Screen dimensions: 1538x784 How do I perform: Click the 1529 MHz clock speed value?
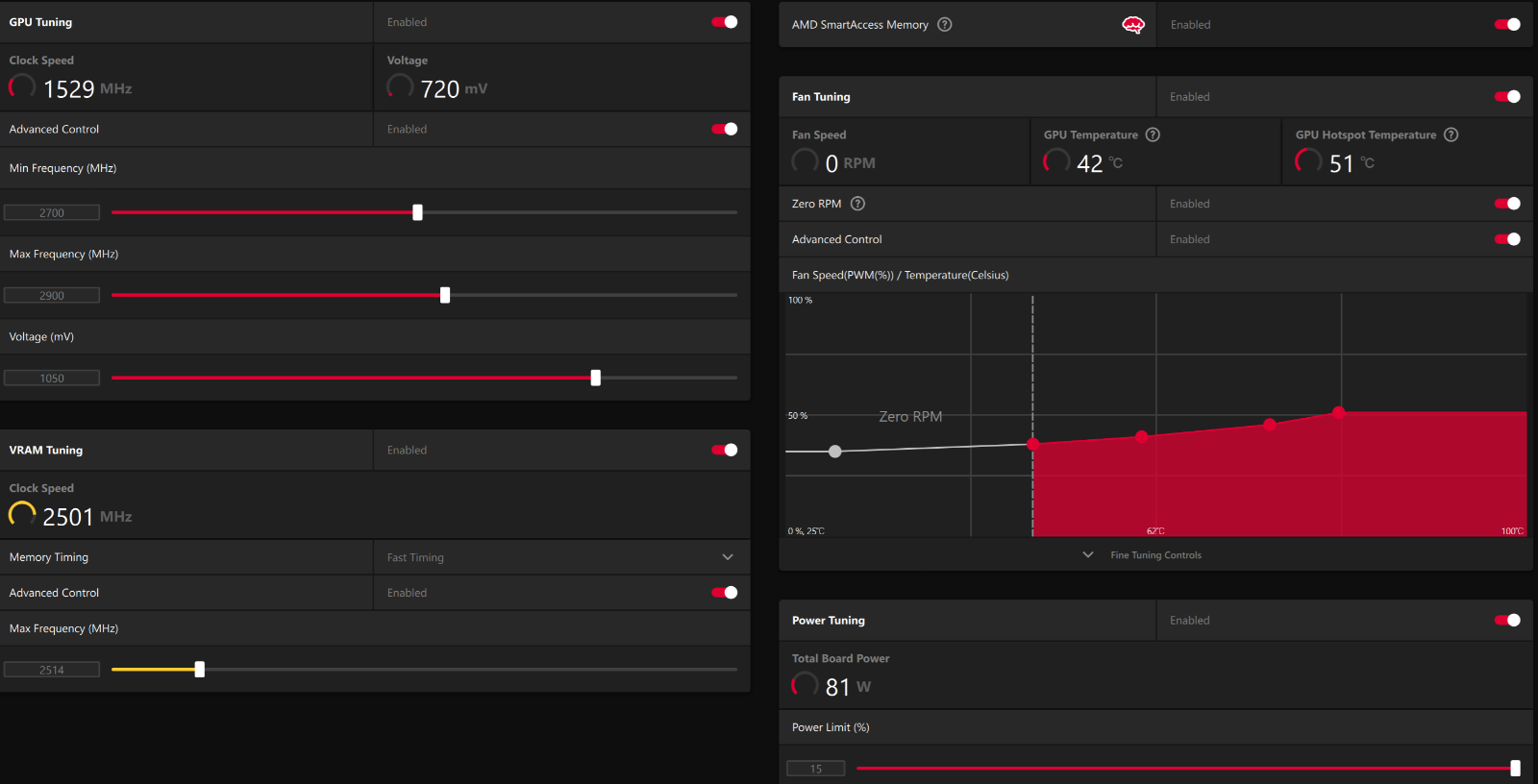click(x=87, y=89)
